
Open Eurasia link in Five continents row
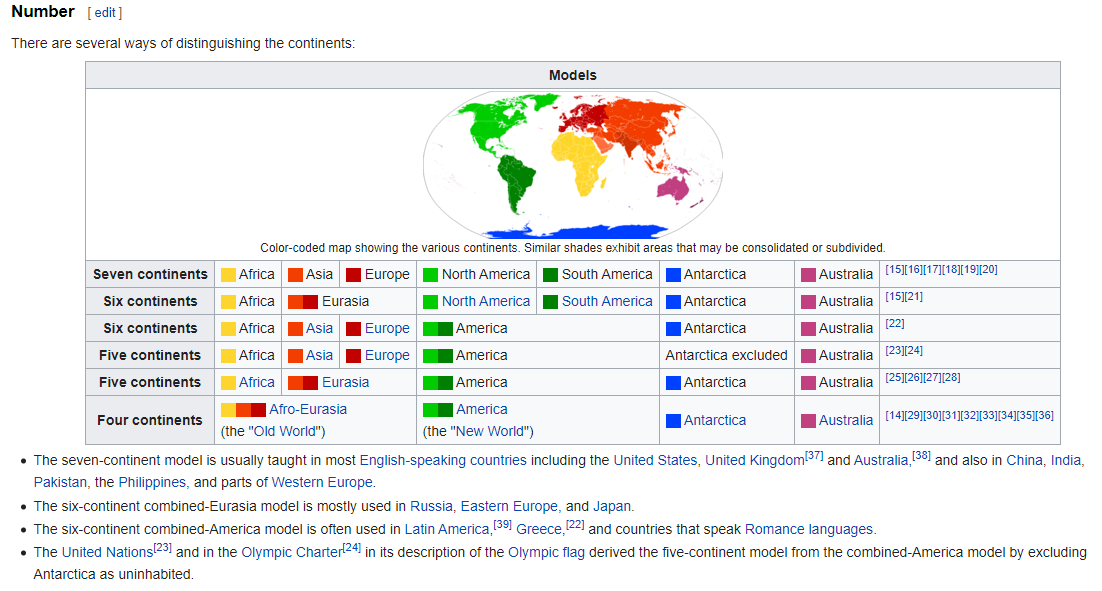345,382
